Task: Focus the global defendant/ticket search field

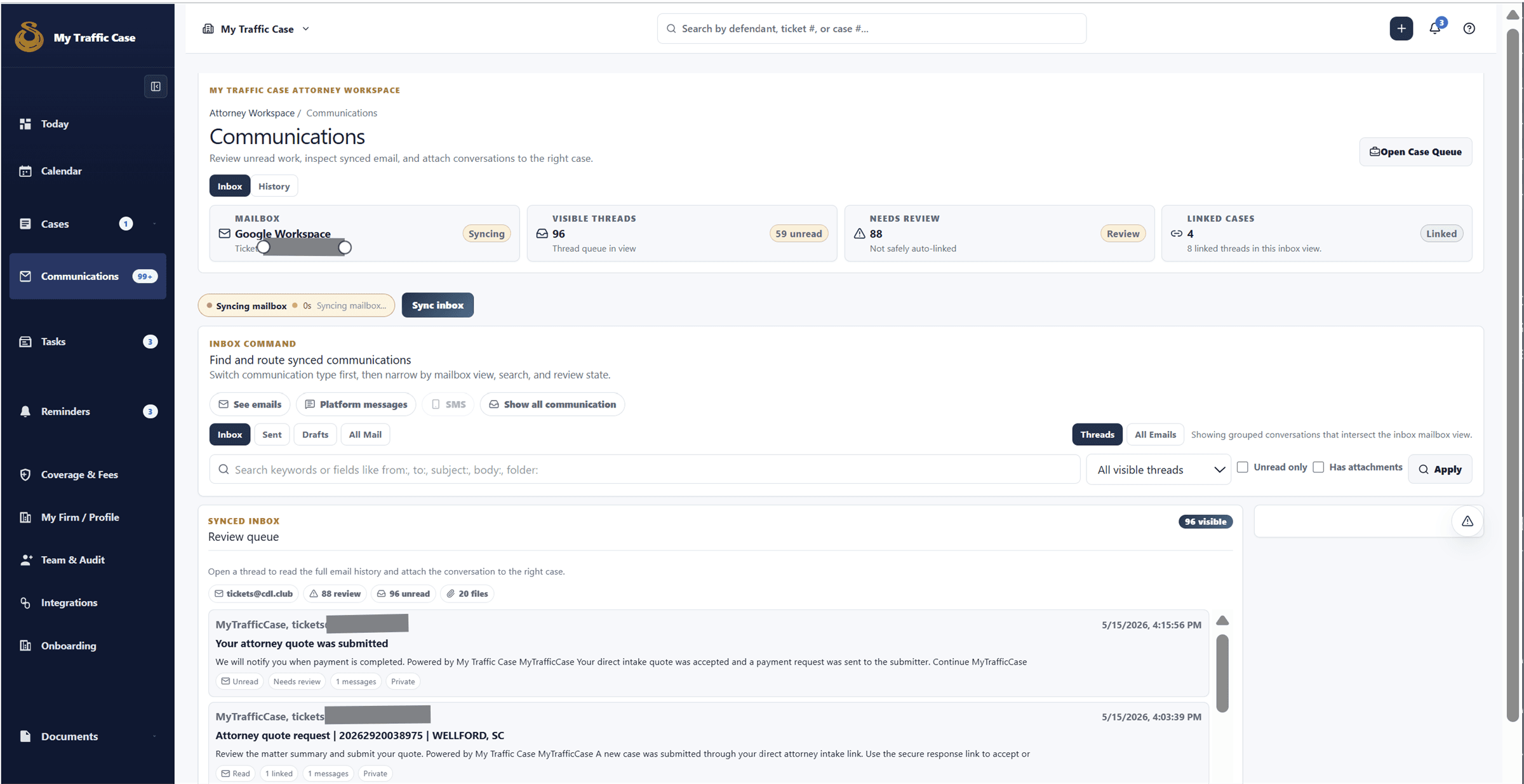Action: (871, 29)
